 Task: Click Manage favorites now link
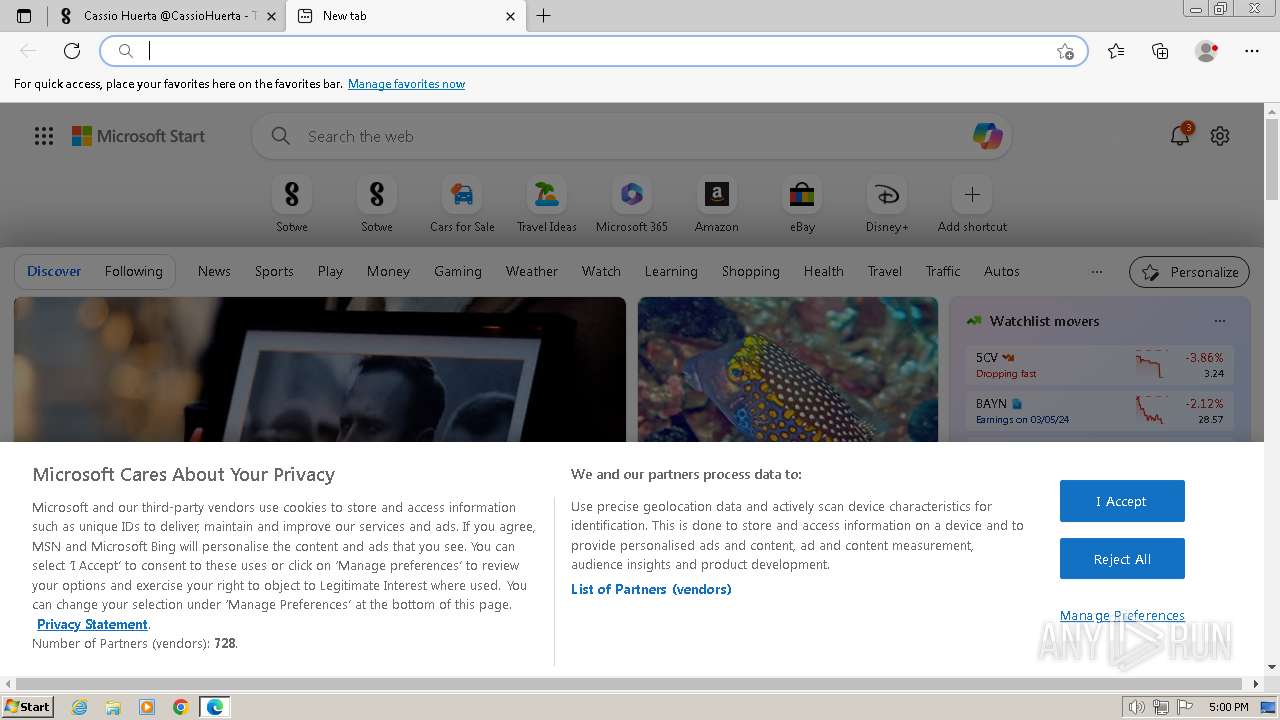(x=406, y=84)
